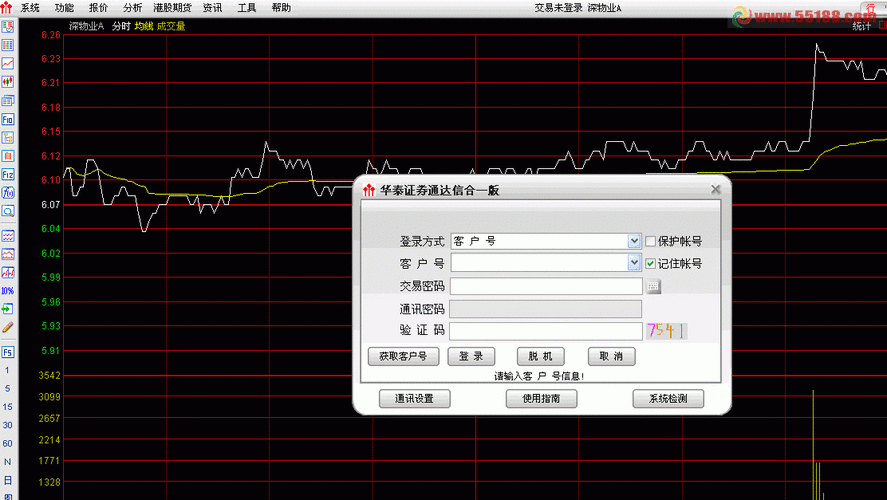Screen dimensions: 887x500
Task: Close the 华泰证券 login dialog
Action: pyautogui.click(x=716, y=189)
